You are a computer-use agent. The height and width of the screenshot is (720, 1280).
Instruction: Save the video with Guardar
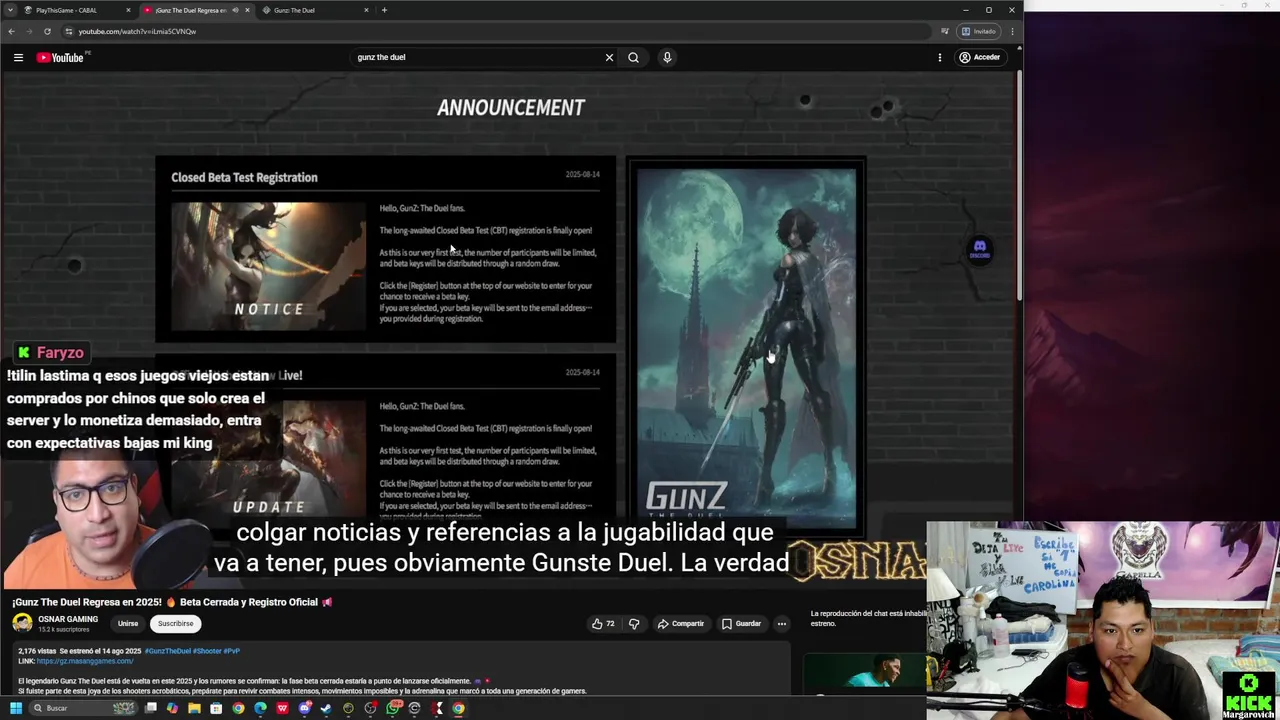pos(741,623)
